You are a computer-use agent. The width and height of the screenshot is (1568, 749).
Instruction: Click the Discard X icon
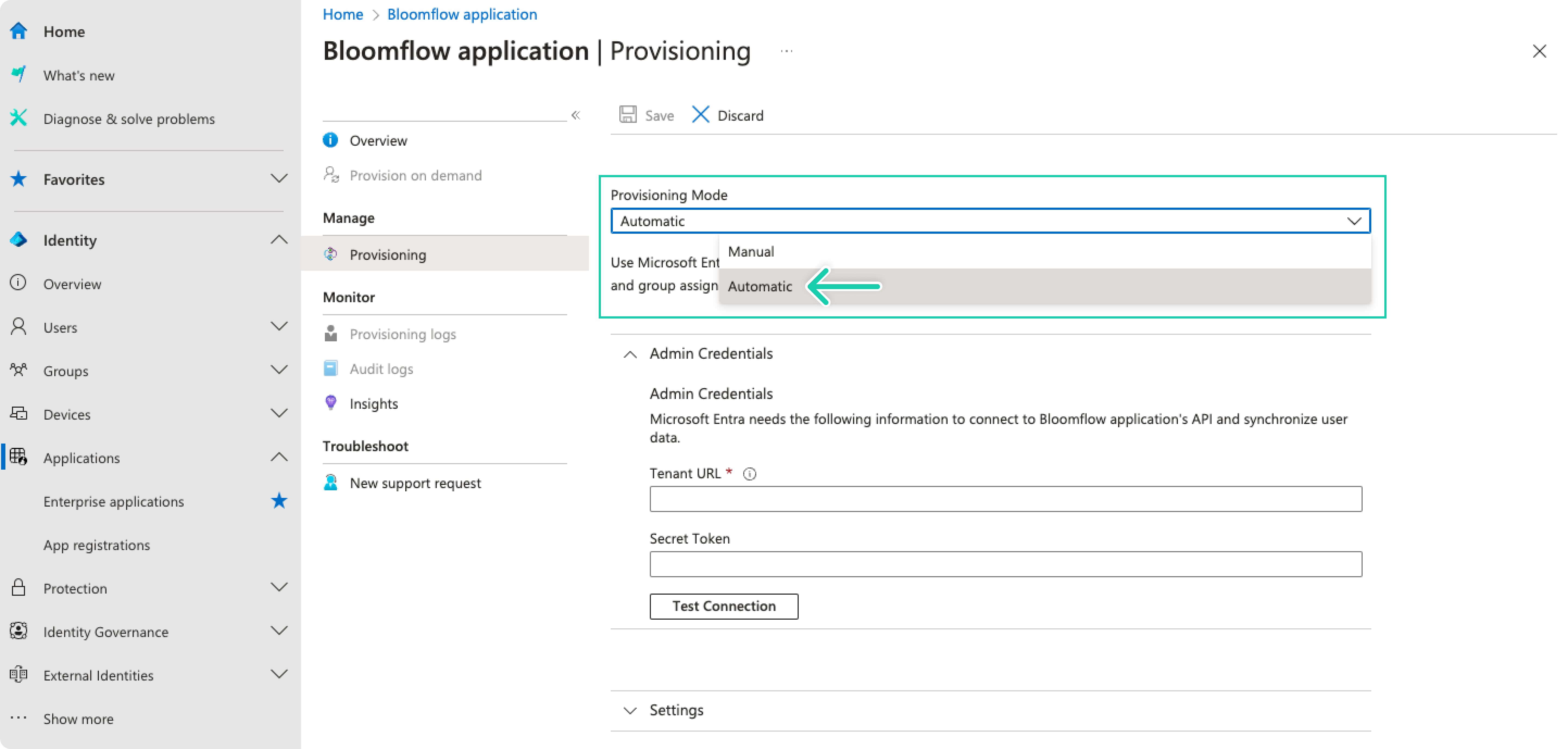click(x=701, y=114)
